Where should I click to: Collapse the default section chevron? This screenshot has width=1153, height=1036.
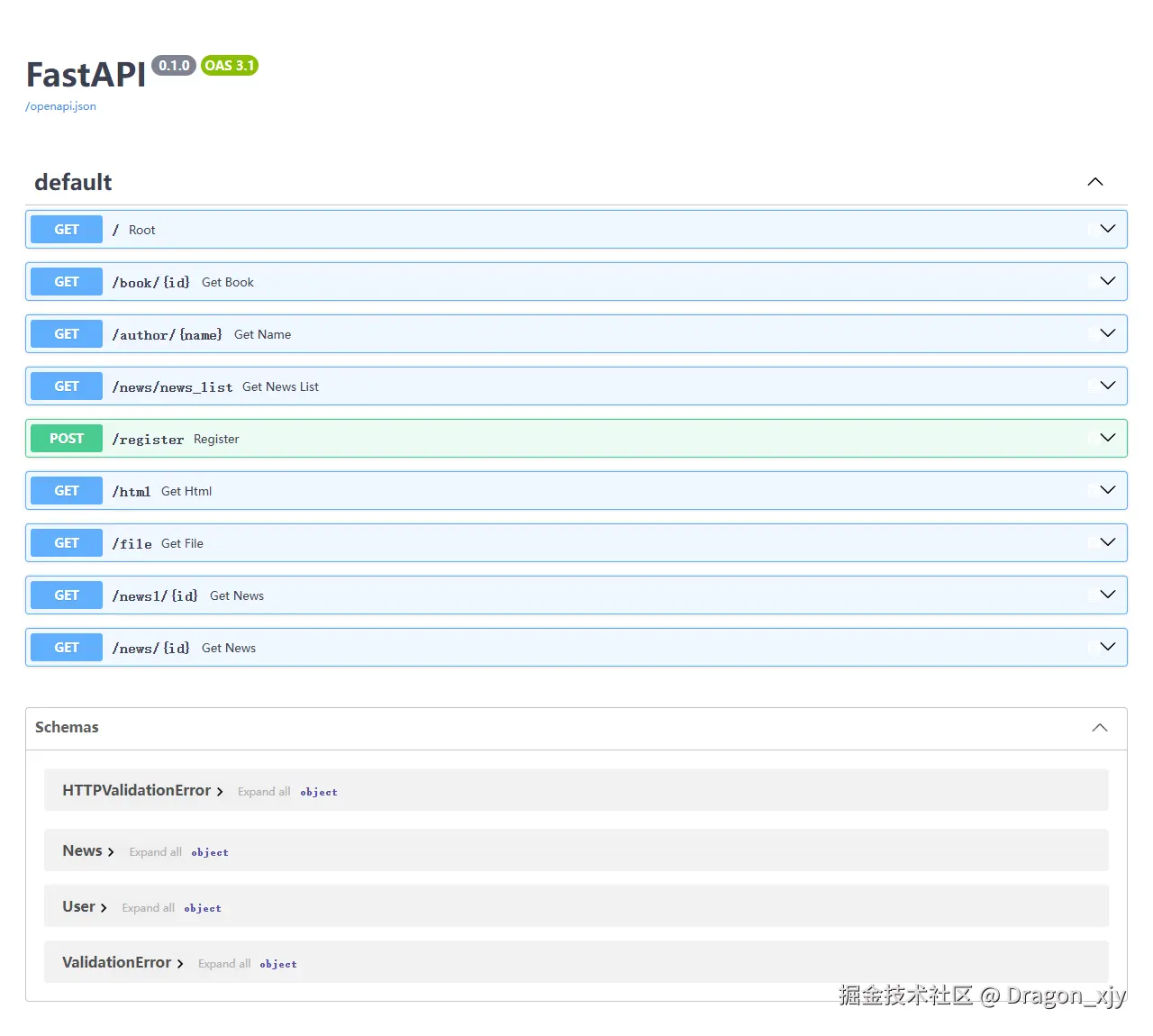1095,182
